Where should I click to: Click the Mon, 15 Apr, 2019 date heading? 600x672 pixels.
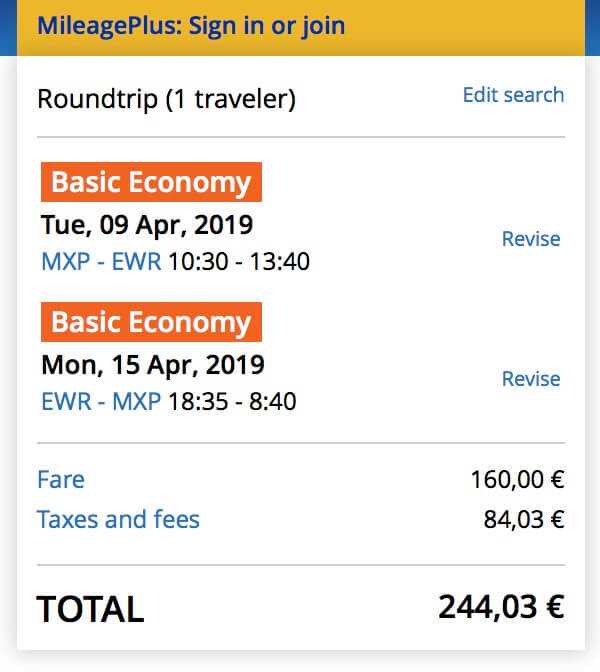(x=153, y=366)
